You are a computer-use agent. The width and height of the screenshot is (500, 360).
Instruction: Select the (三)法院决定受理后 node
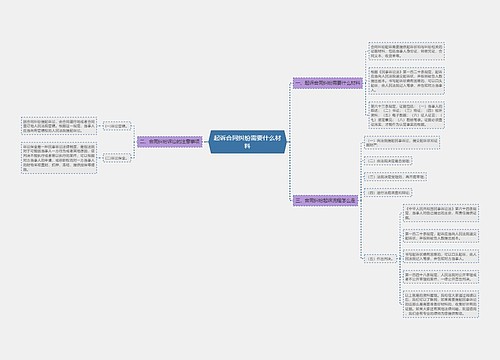coord(395,177)
